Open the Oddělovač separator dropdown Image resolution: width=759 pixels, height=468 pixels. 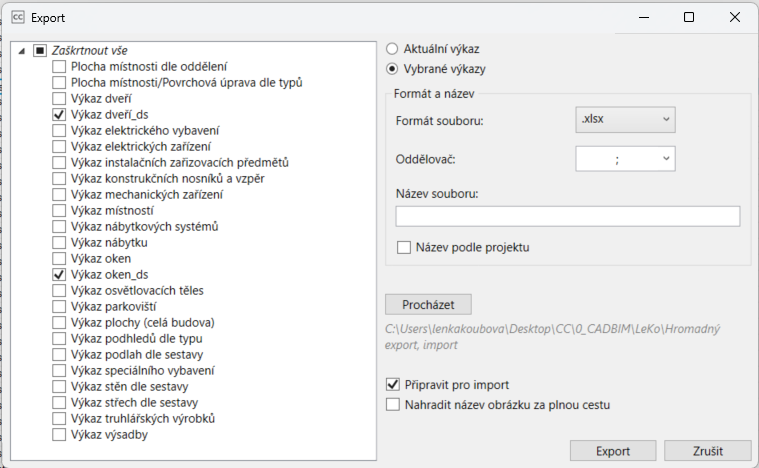[x=625, y=158]
